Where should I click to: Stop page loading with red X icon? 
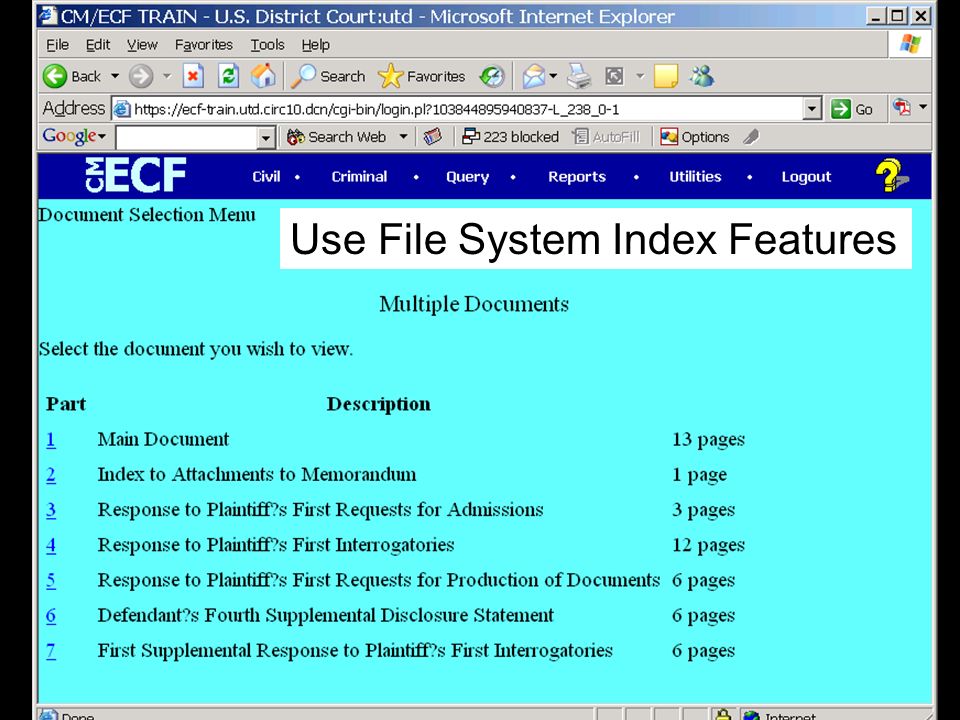pyautogui.click(x=193, y=77)
